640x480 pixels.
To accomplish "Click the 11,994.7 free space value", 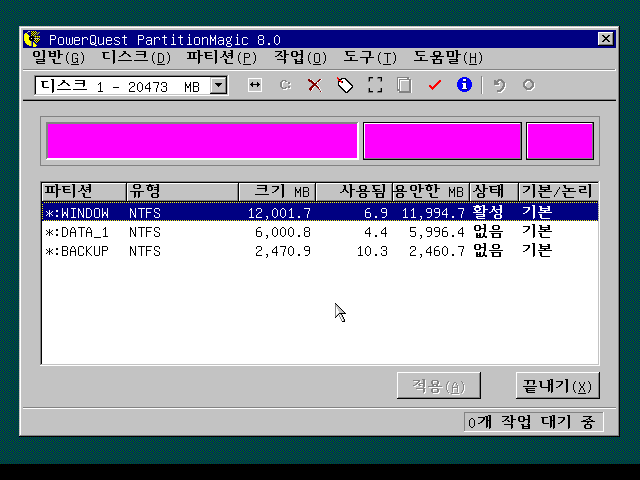I will tap(433, 213).
